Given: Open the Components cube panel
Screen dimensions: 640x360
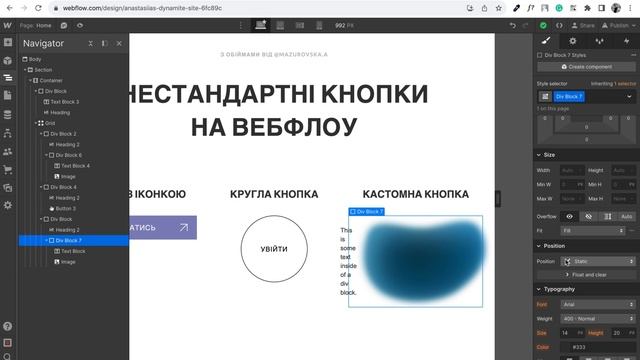Looking at the screenshot, I should tap(8, 60).
